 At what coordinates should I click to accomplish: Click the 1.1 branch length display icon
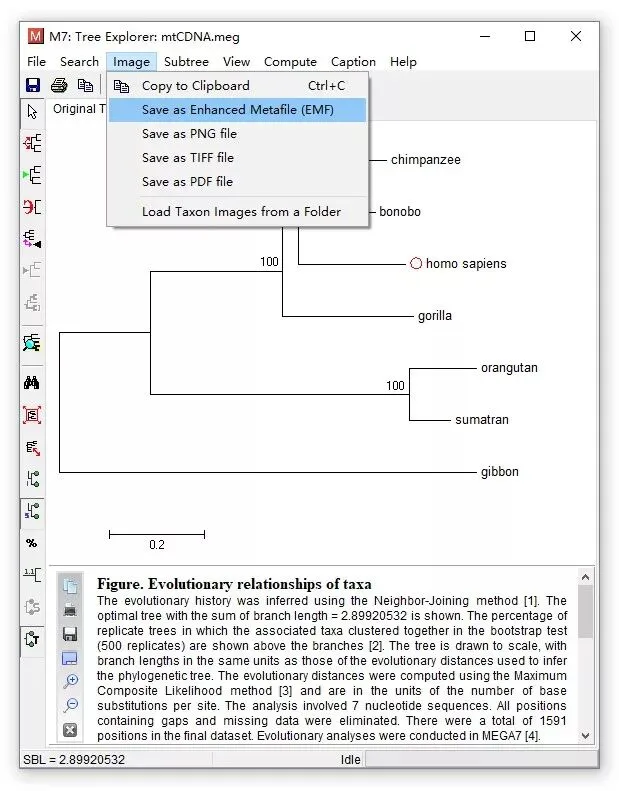32,575
